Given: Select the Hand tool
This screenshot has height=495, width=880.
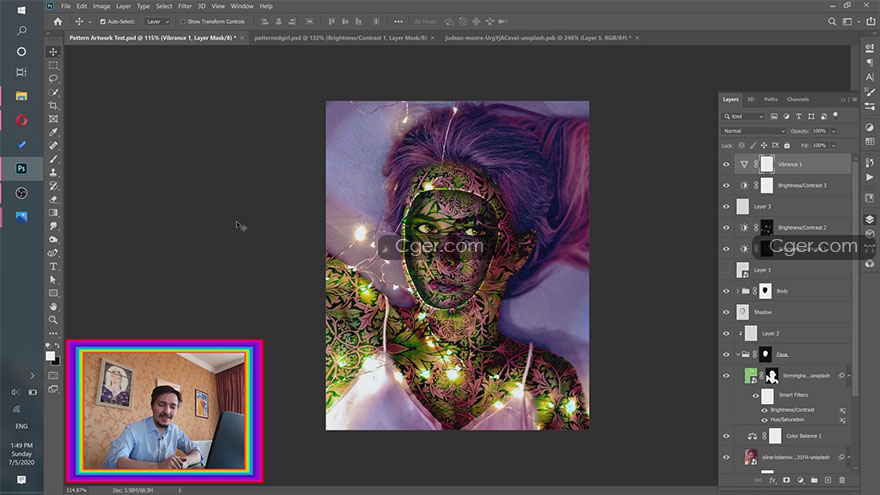Looking at the screenshot, I should (x=53, y=306).
